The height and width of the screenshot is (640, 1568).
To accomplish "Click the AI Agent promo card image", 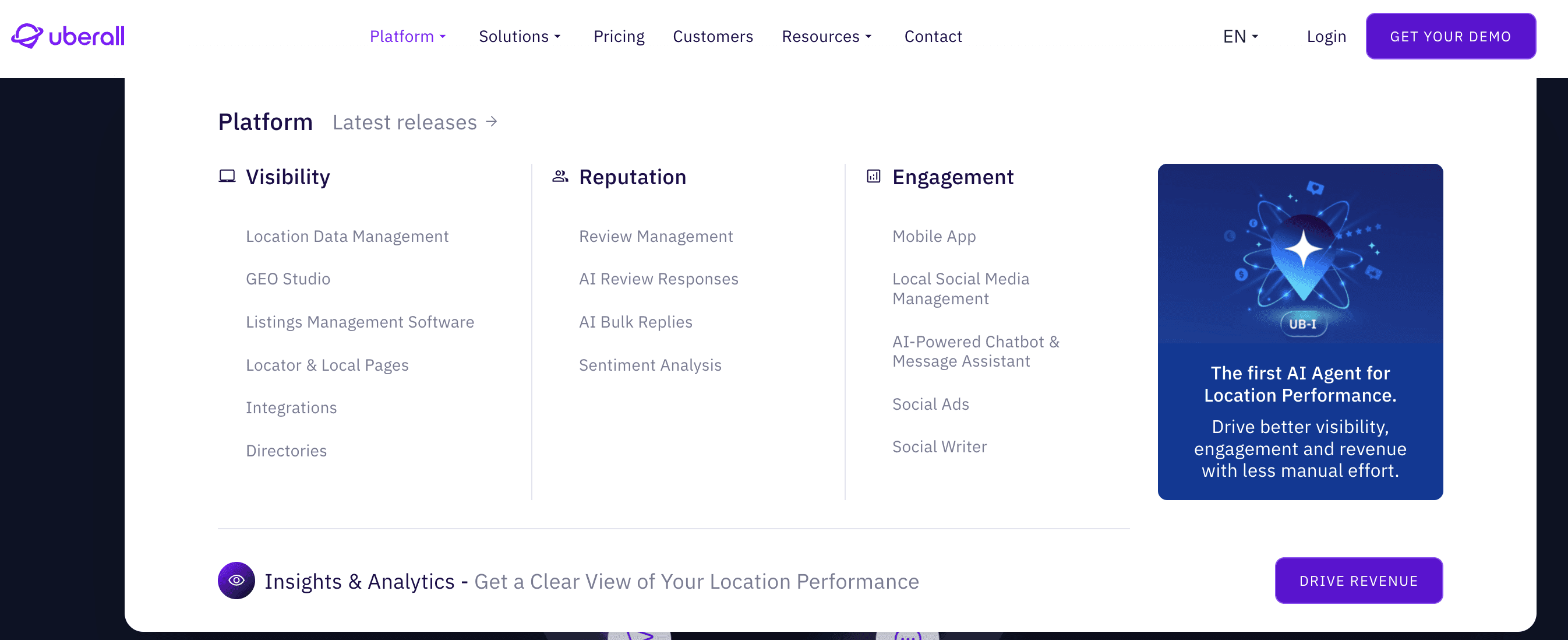I will click(x=1299, y=253).
